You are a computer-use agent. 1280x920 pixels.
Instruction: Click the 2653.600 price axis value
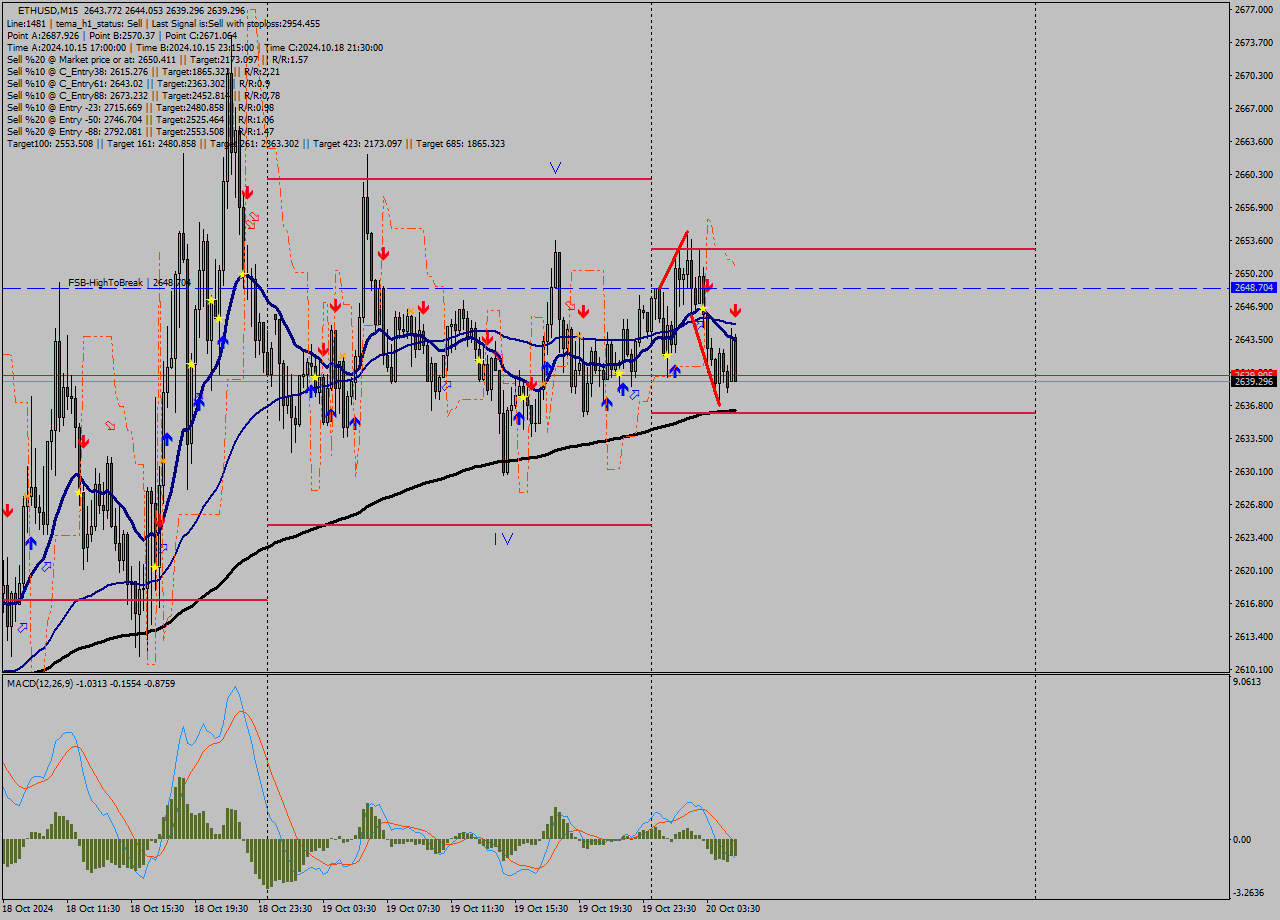[x=1253, y=240]
